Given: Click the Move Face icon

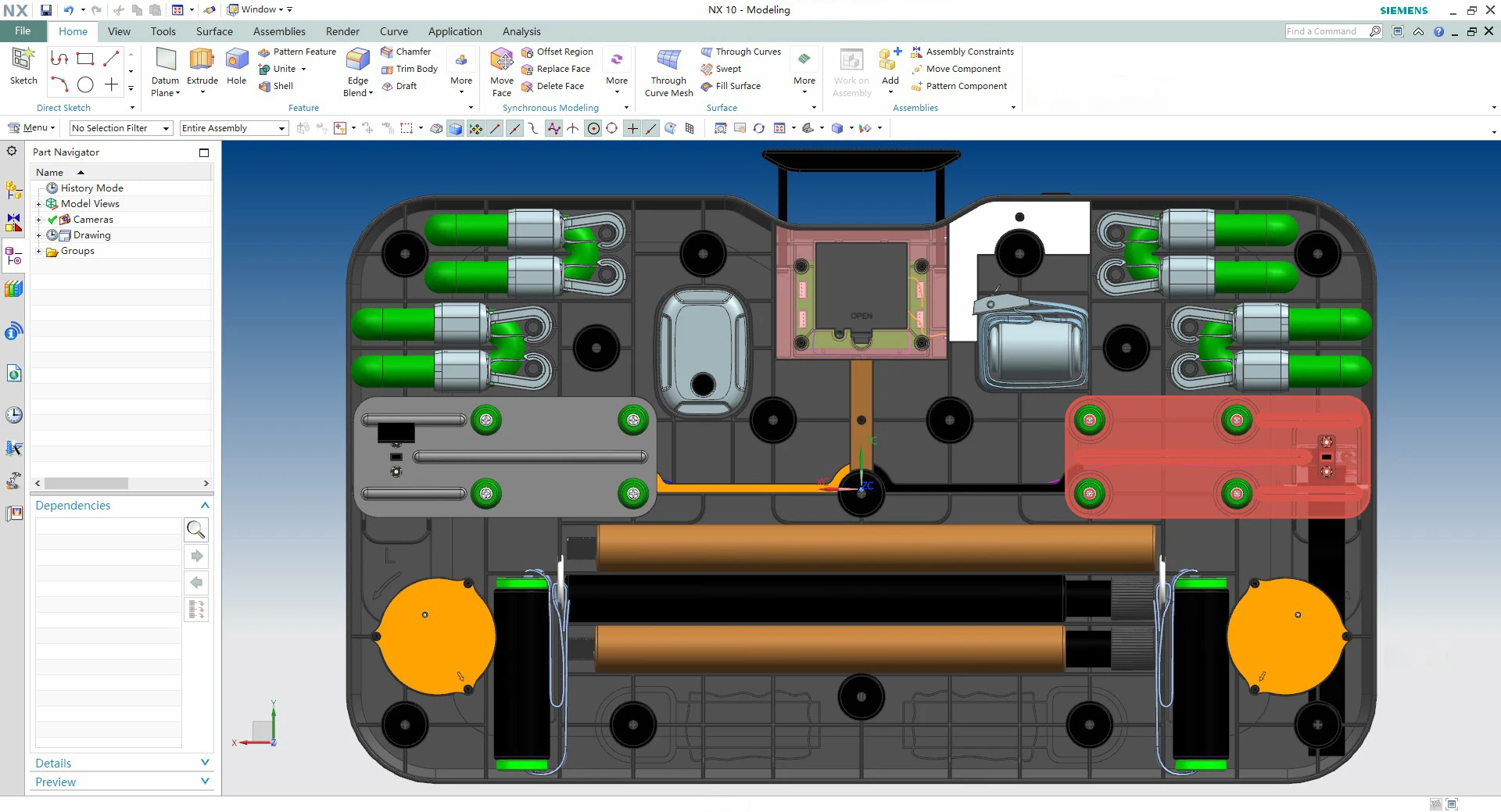Looking at the screenshot, I should 501,61.
